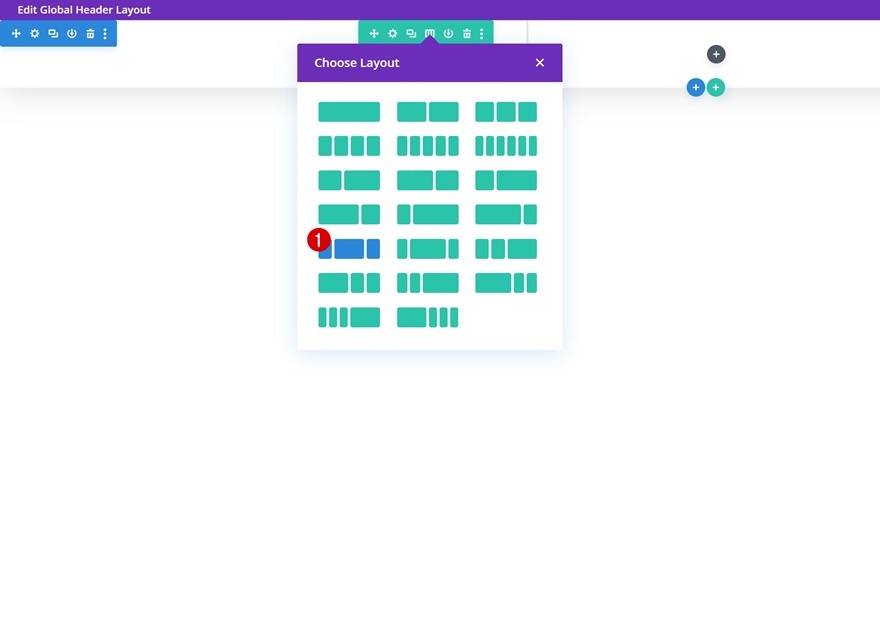The height and width of the screenshot is (621, 880).
Task: Click the green row column-layout icon
Action: [x=430, y=34]
